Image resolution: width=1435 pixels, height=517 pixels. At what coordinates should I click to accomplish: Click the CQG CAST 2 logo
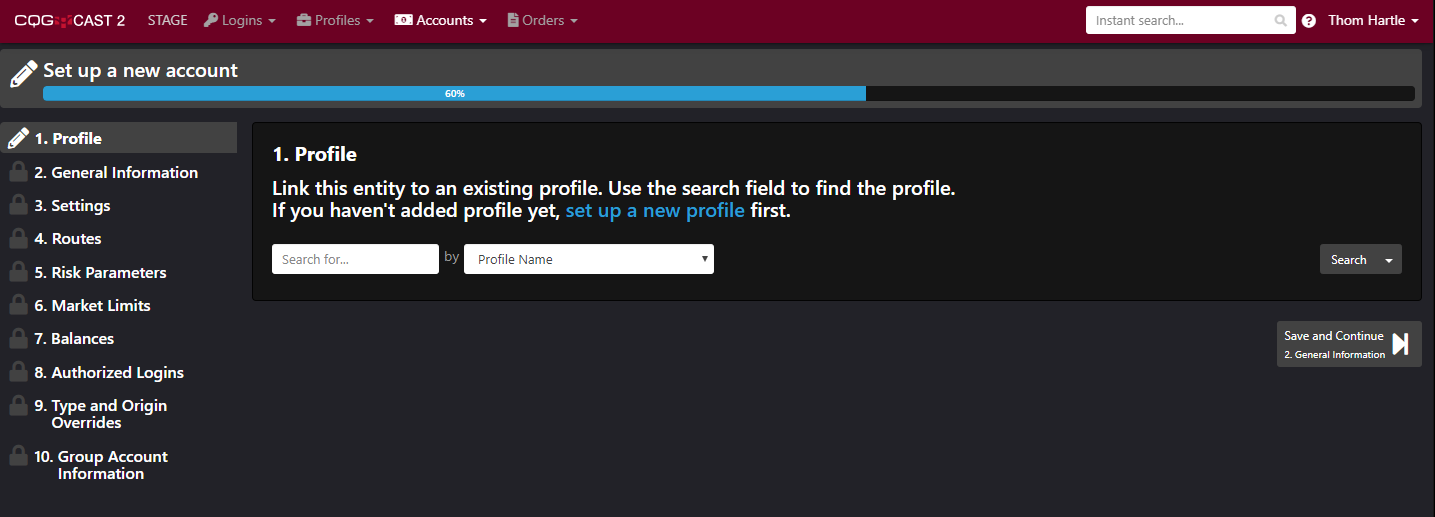point(70,20)
